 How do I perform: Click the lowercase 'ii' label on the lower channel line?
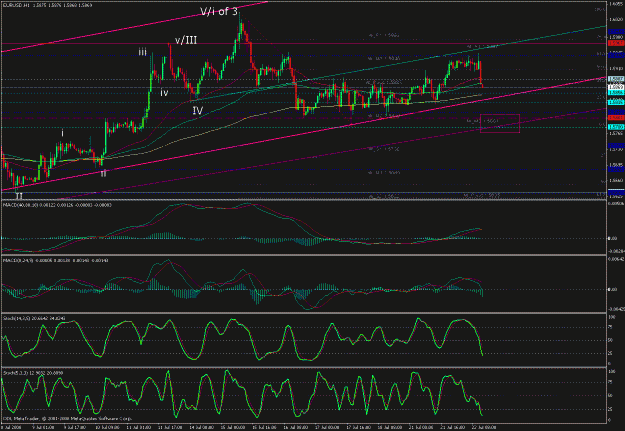pyautogui.click(x=103, y=173)
